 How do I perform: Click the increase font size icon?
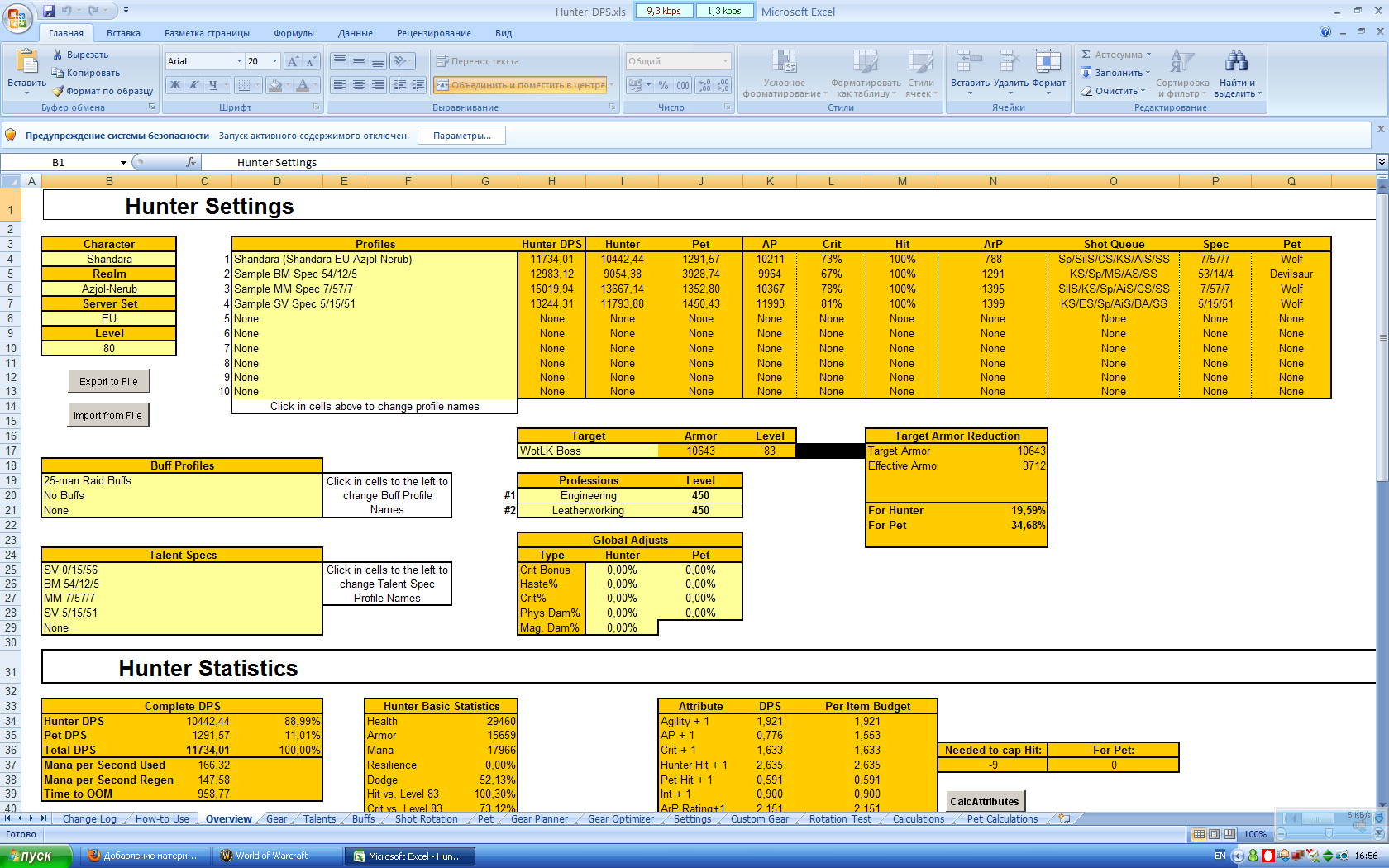(293, 61)
